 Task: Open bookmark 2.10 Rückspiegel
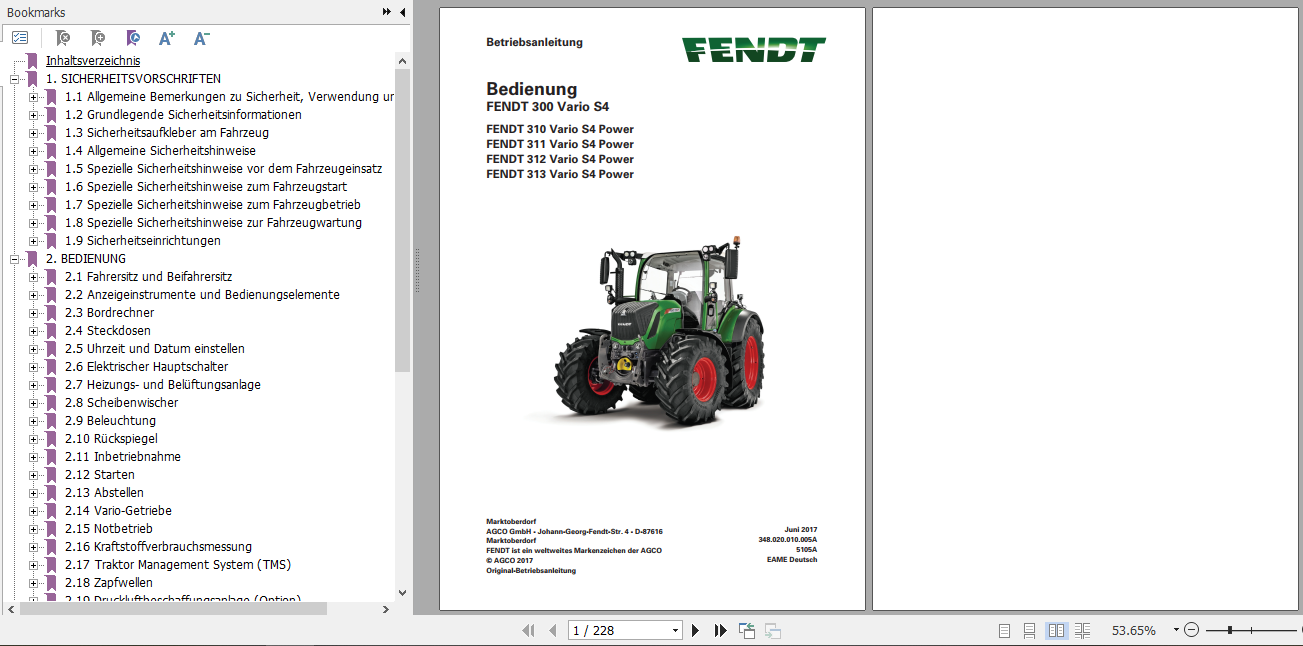[x=111, y=438]
